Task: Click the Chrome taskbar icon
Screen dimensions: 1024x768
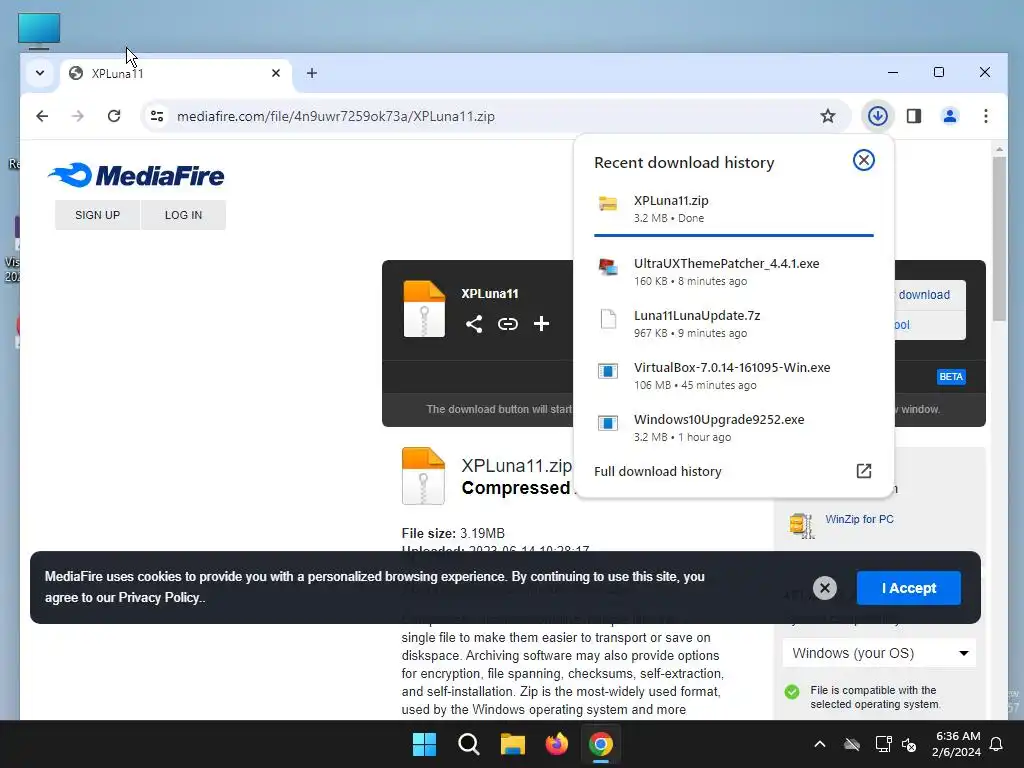Action: pos(601,744)
